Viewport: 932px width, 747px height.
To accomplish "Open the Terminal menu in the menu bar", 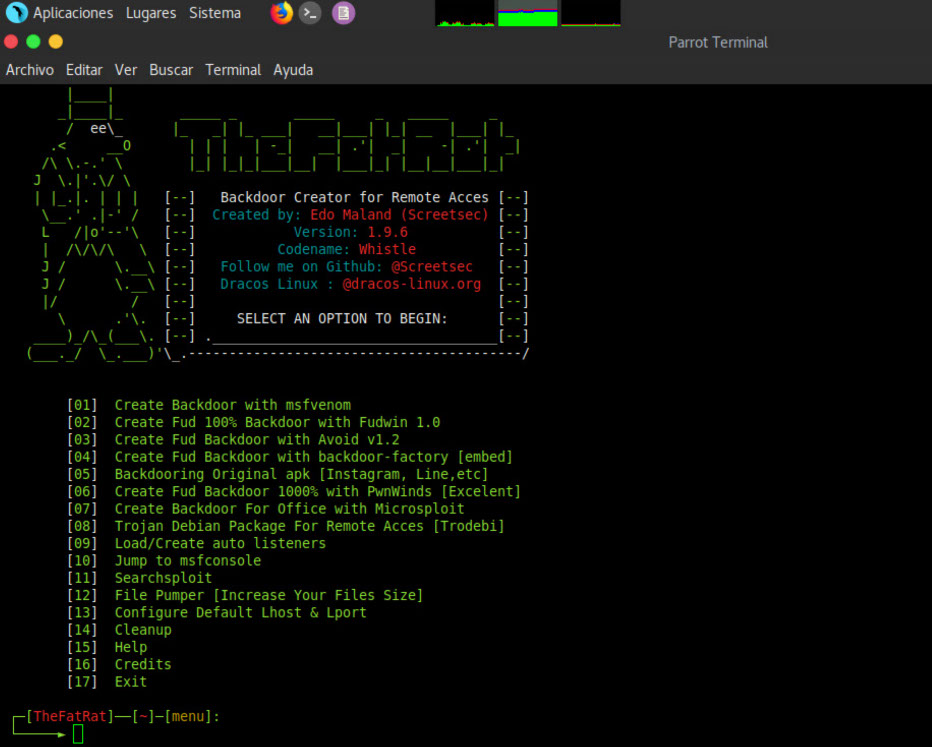I will (x=233, y=70).
